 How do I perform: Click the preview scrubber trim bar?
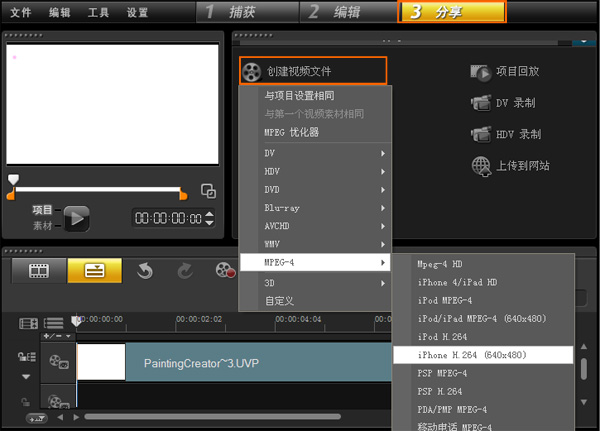98,189
